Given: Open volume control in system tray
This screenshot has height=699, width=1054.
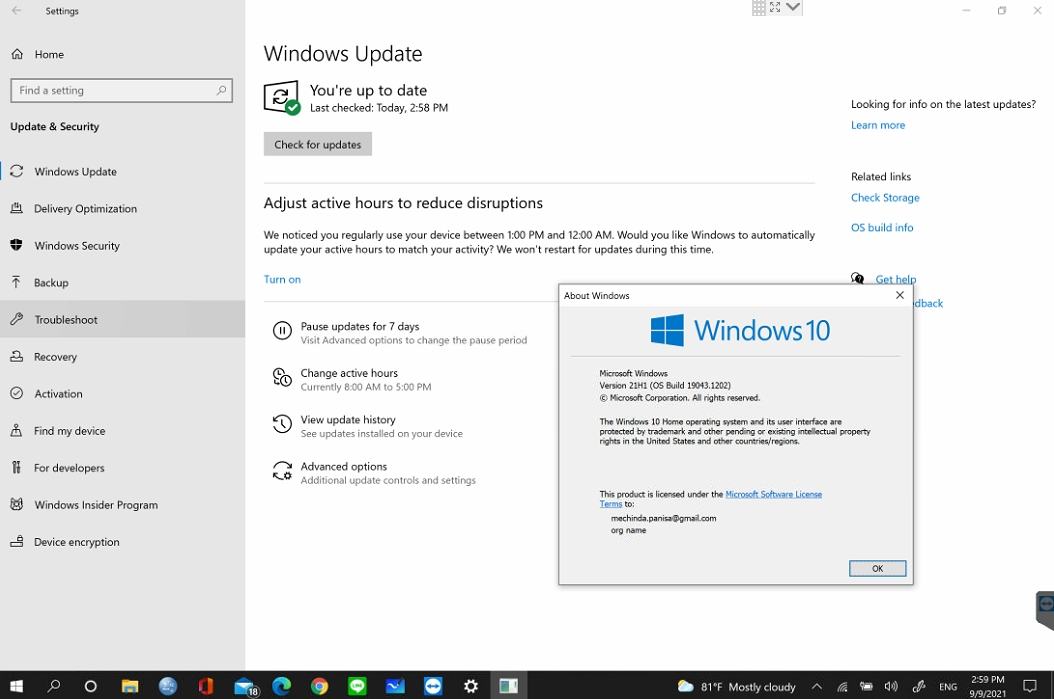Looking at the screenshot, I should click(x=891, y=686).
